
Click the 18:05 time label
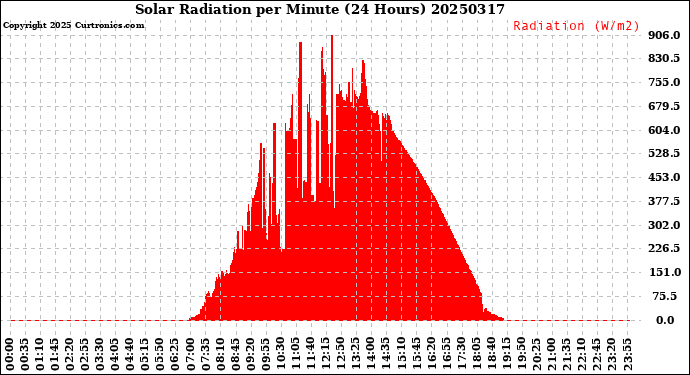click(476, 355)
